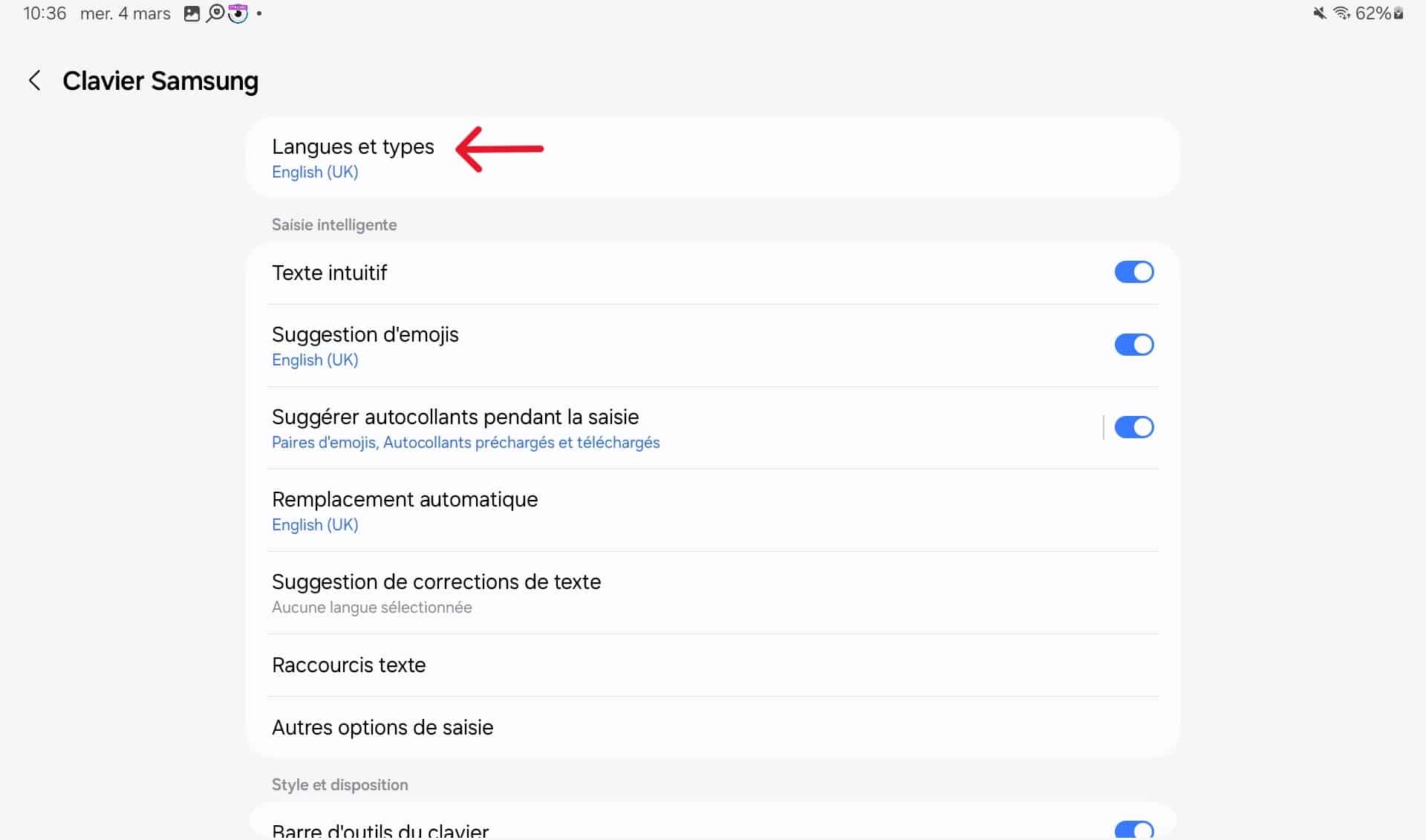Tap the Wi-Fi status icon

tap(1341, 13)
